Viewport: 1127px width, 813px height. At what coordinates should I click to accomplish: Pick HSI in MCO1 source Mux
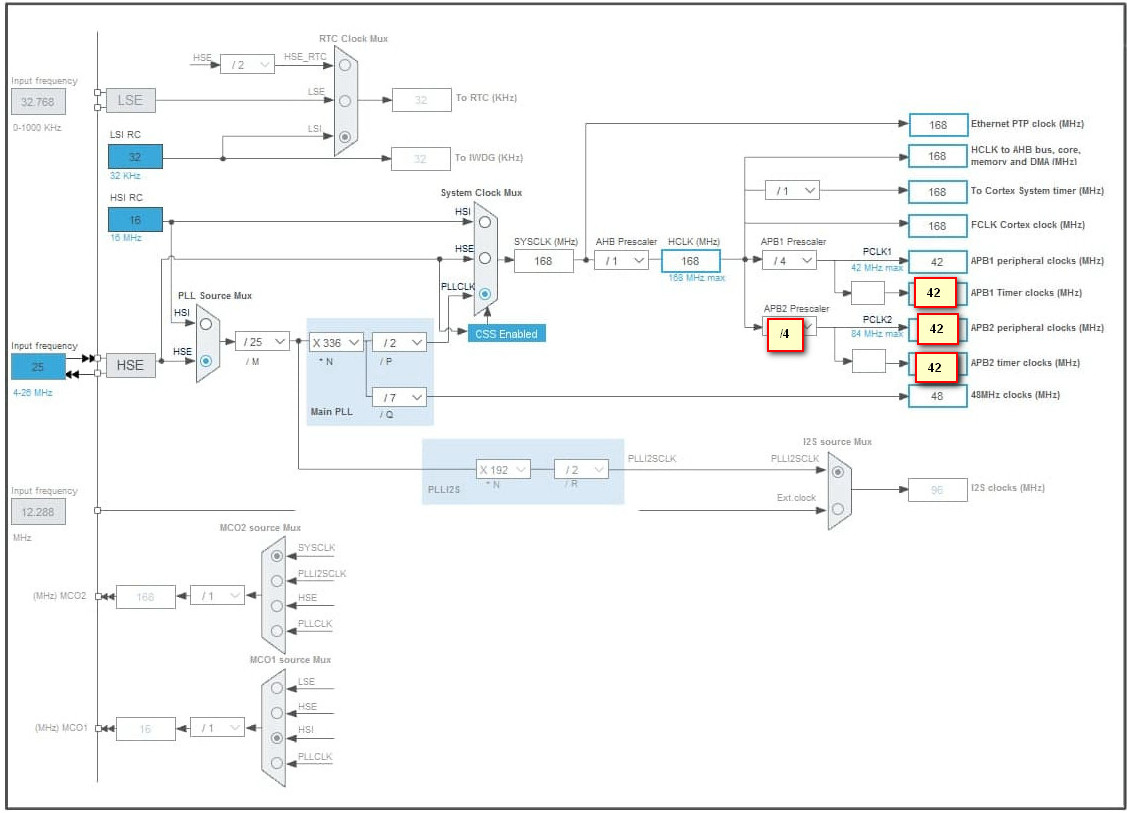pos(277,738)
